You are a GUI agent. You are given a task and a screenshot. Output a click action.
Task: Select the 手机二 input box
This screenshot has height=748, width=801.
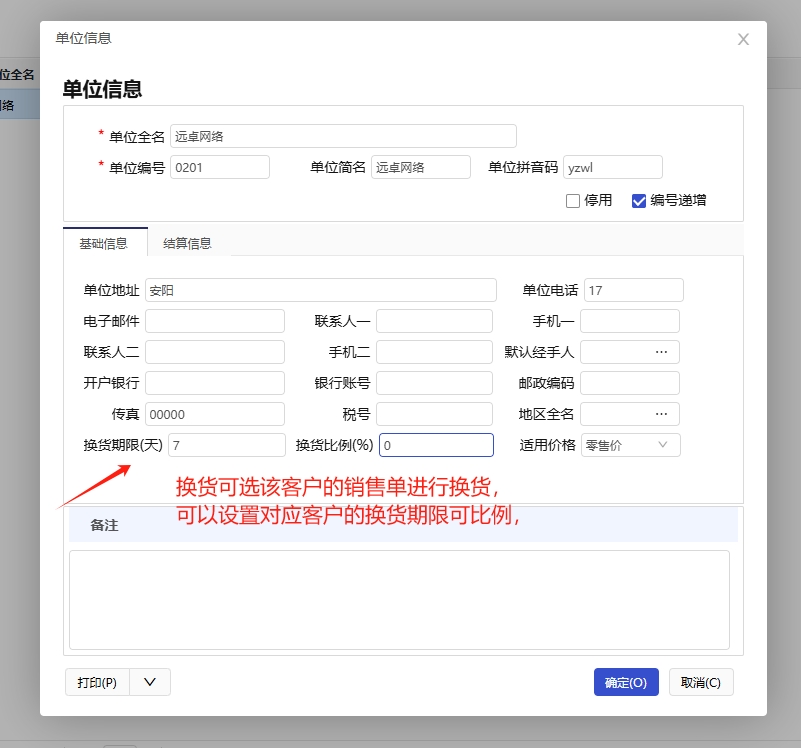click(434, 352)
